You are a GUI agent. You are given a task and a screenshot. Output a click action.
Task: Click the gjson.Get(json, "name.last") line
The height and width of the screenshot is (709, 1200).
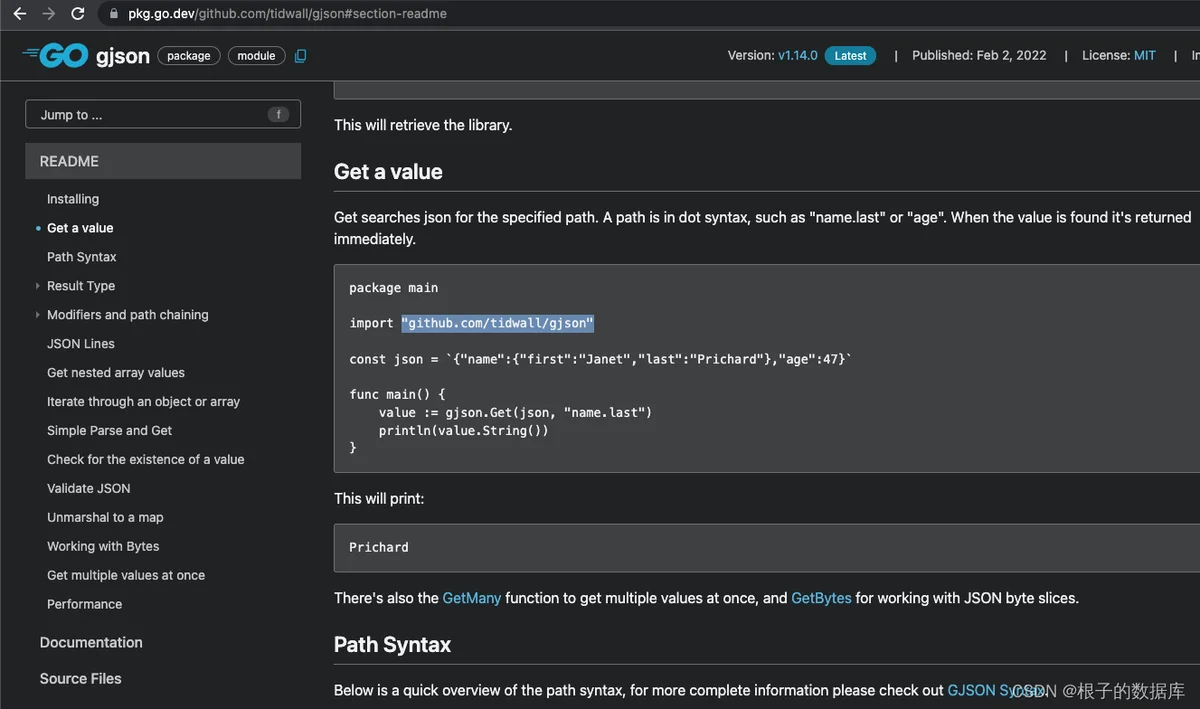(515, 413)
